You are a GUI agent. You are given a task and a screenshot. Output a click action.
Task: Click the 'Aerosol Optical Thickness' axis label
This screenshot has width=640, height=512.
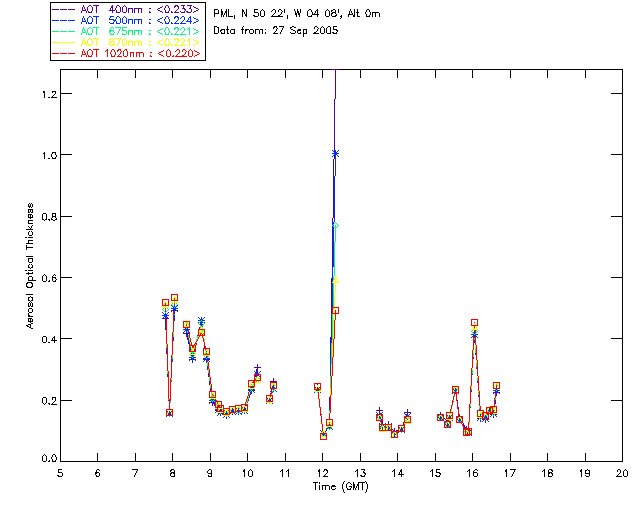(x=30, y=266)
